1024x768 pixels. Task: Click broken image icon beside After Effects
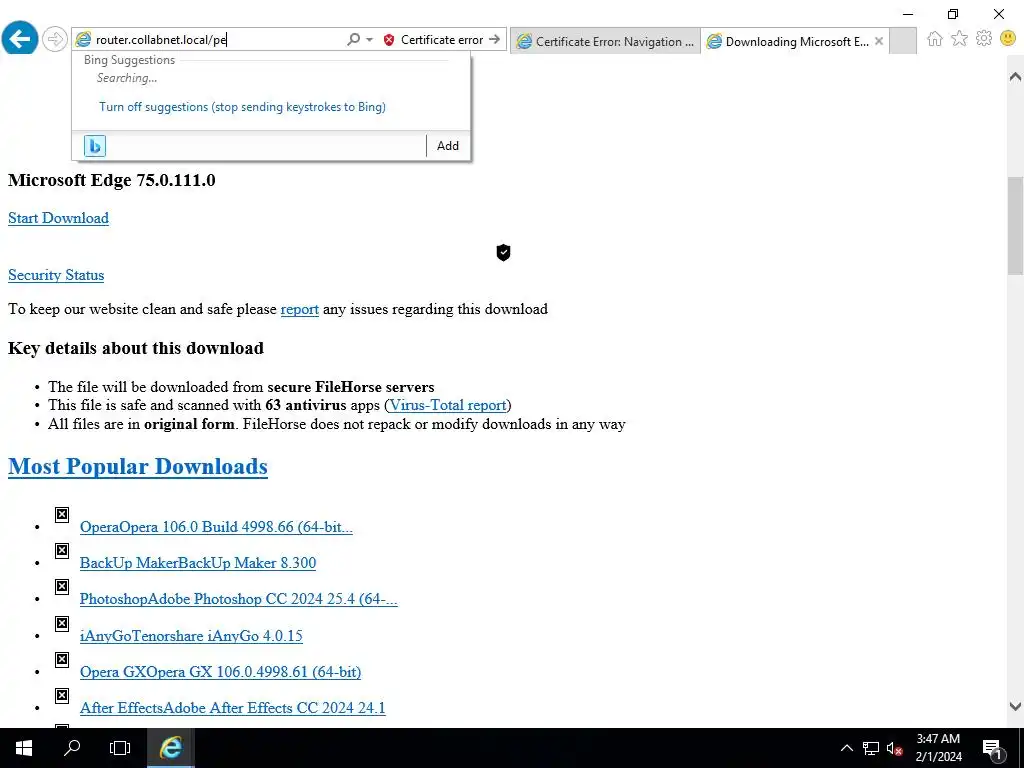pyautogui.click(x=62, y=696)
